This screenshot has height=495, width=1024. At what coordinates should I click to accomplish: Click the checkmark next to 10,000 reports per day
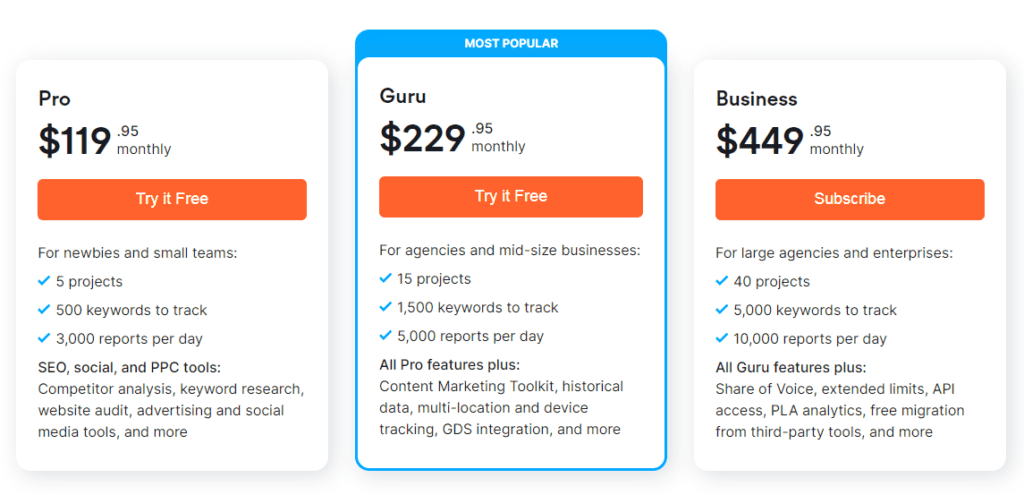pos(722,338)
